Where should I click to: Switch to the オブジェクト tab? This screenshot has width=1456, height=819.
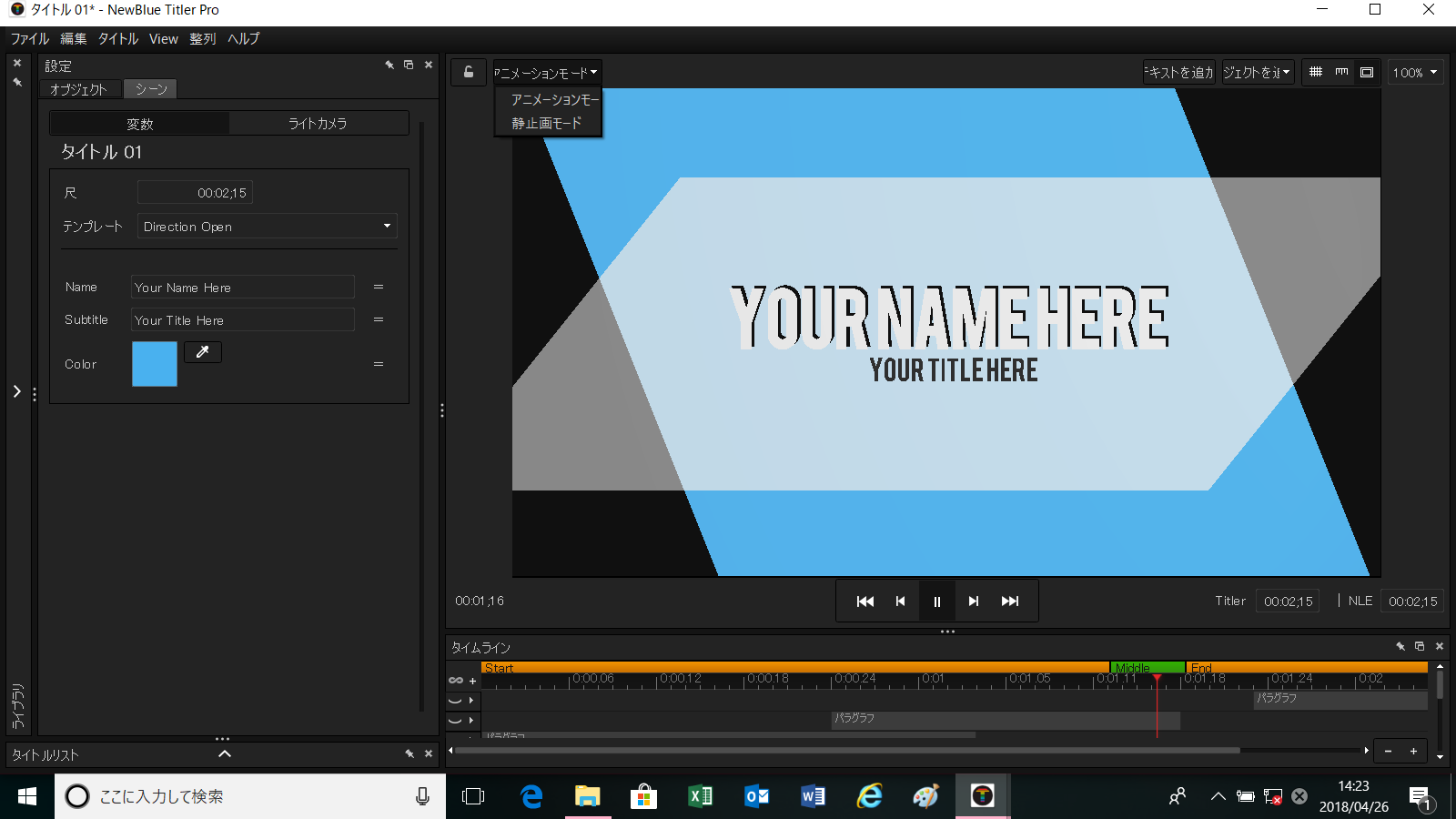pos(79,89)
